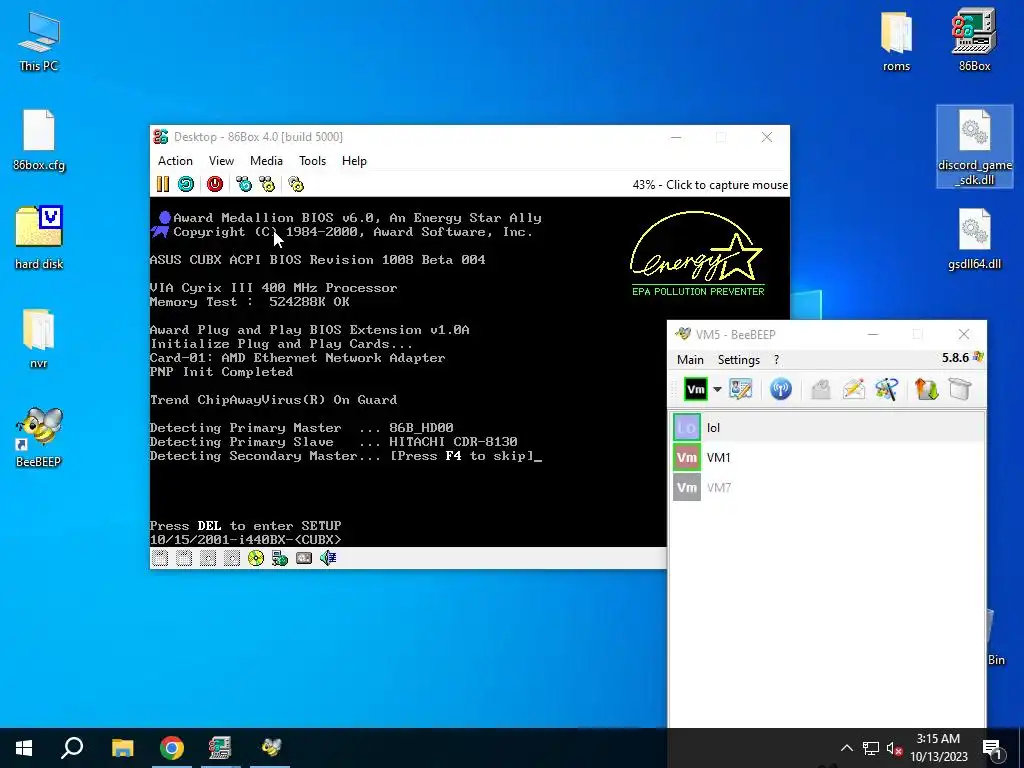Select user VM1 in BeeBEEP list
This screenshot has width=1024, height=768.
pos(827,458)
